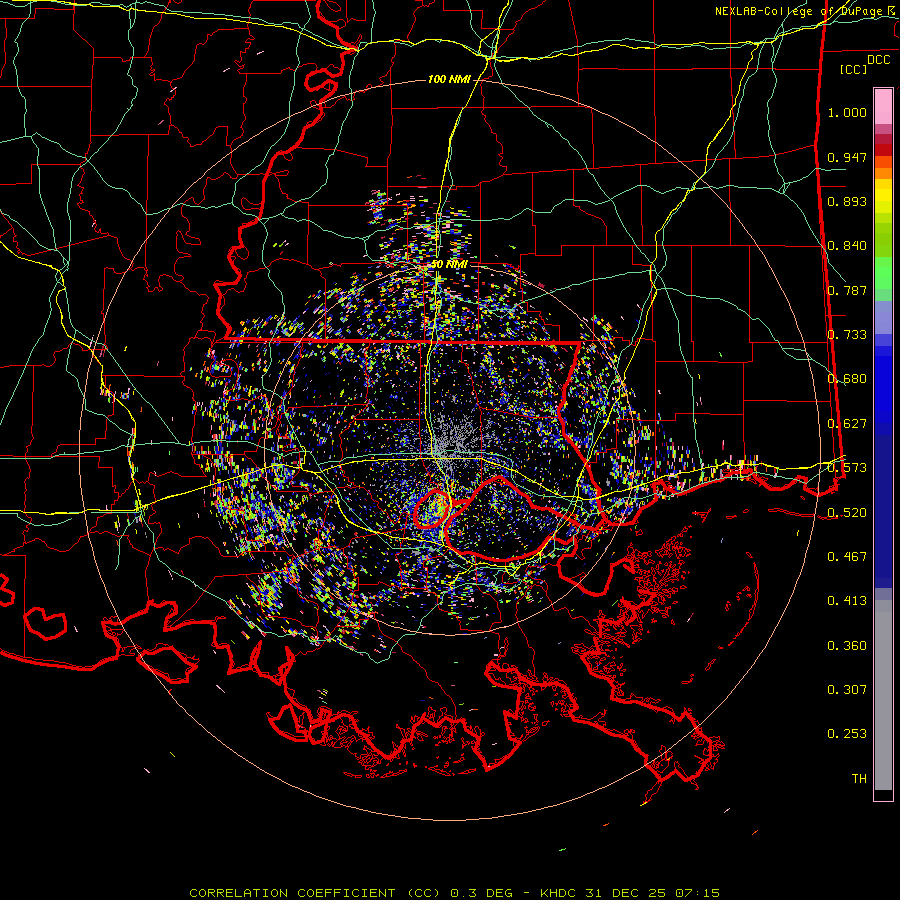This screenshot has height=900, width=900.
Task: Click the [CC] product label
Action: coord(854,69)
